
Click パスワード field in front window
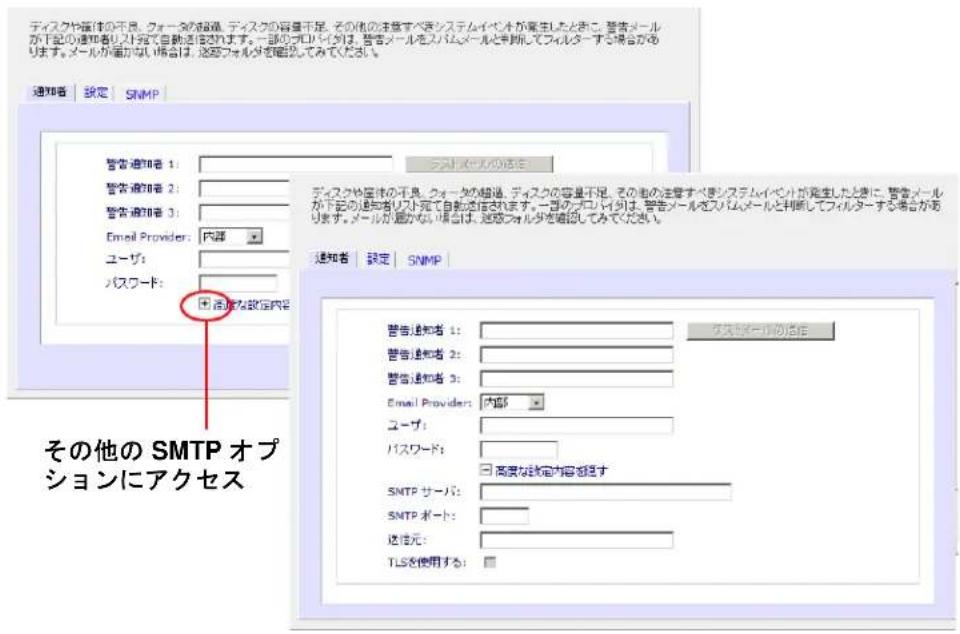point(519,450)
